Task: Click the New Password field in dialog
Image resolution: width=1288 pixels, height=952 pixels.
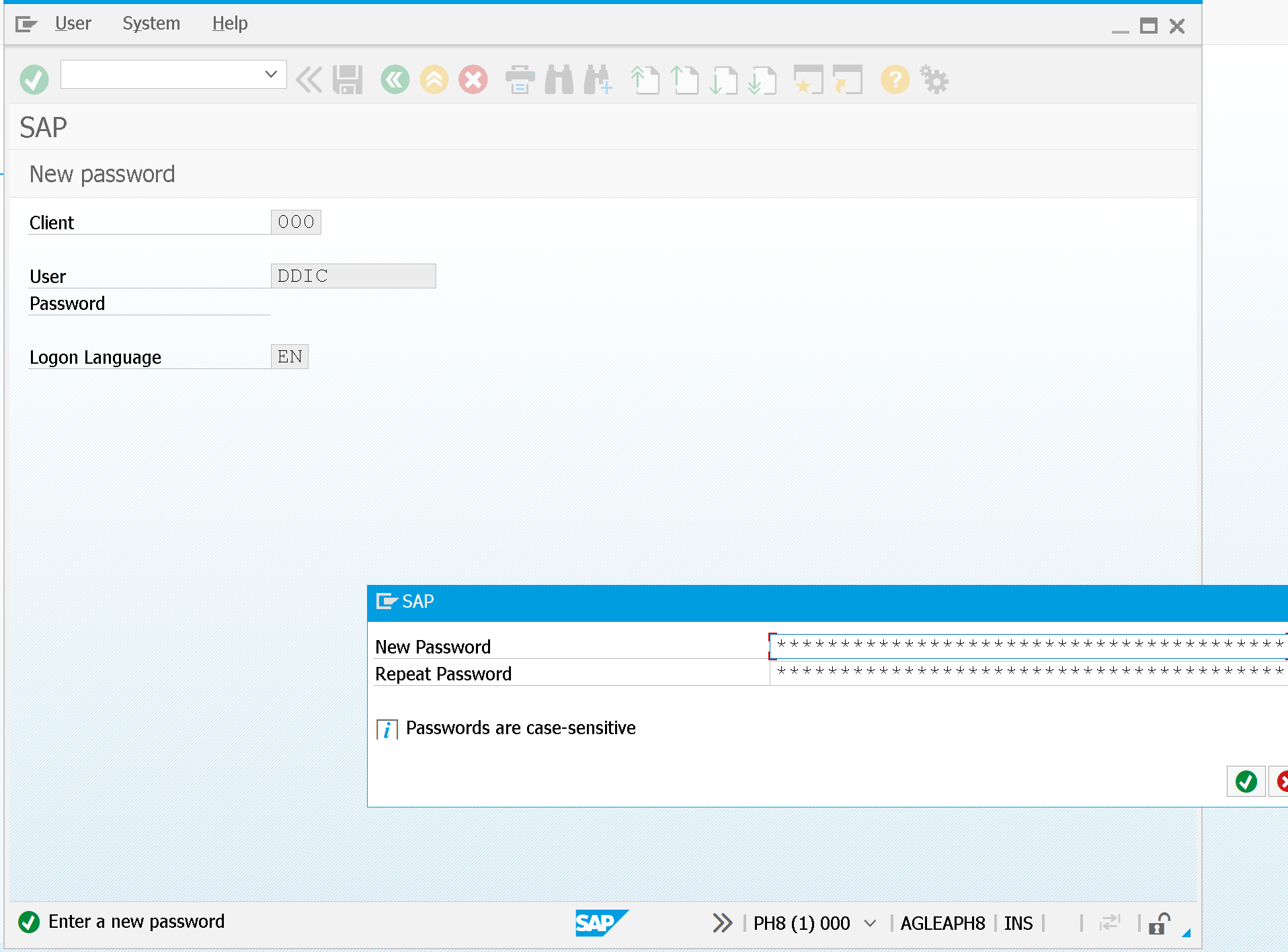Action: tap(1029, 645)
